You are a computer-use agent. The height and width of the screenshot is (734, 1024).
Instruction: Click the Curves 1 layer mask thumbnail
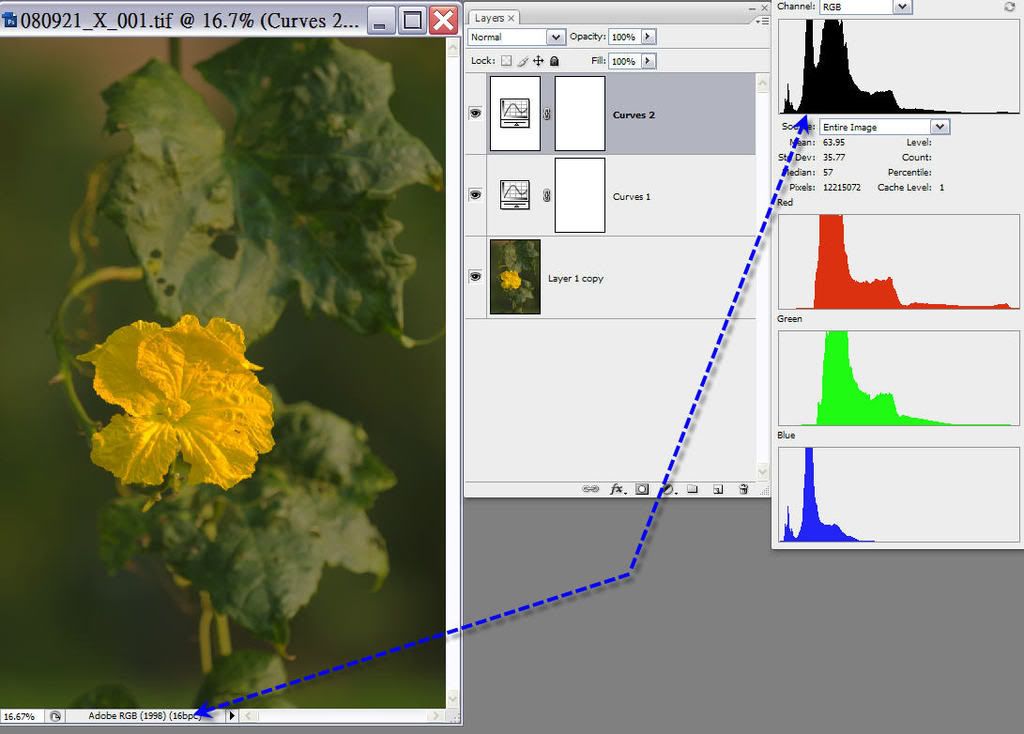coord(580,195)
